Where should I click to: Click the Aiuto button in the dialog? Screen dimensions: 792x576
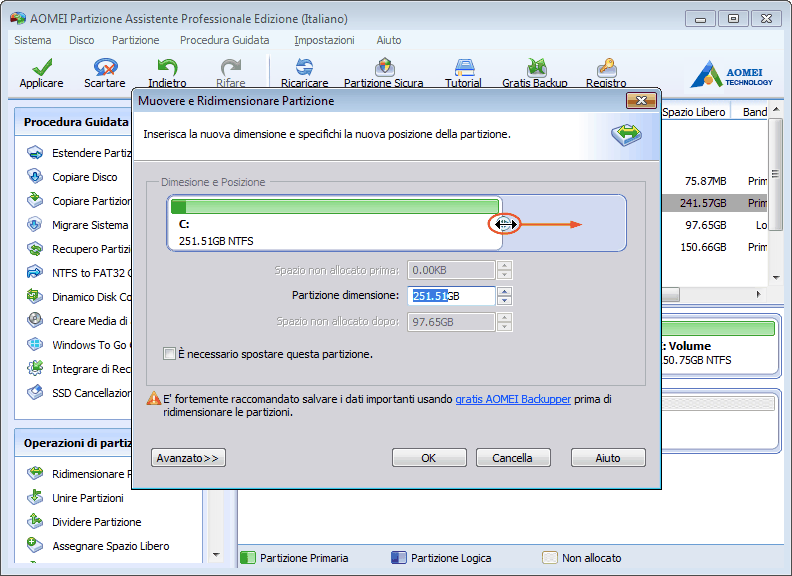coord(608,458)
